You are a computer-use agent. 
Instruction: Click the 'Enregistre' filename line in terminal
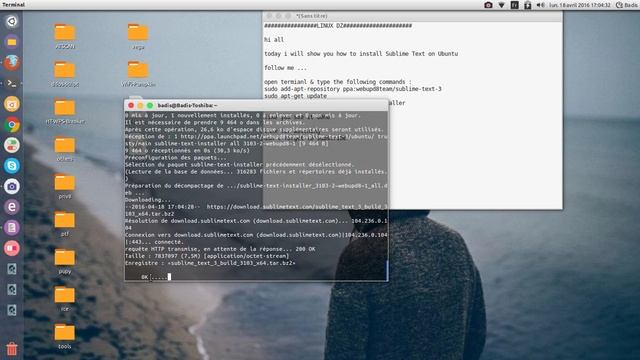[x=210, y=263]
